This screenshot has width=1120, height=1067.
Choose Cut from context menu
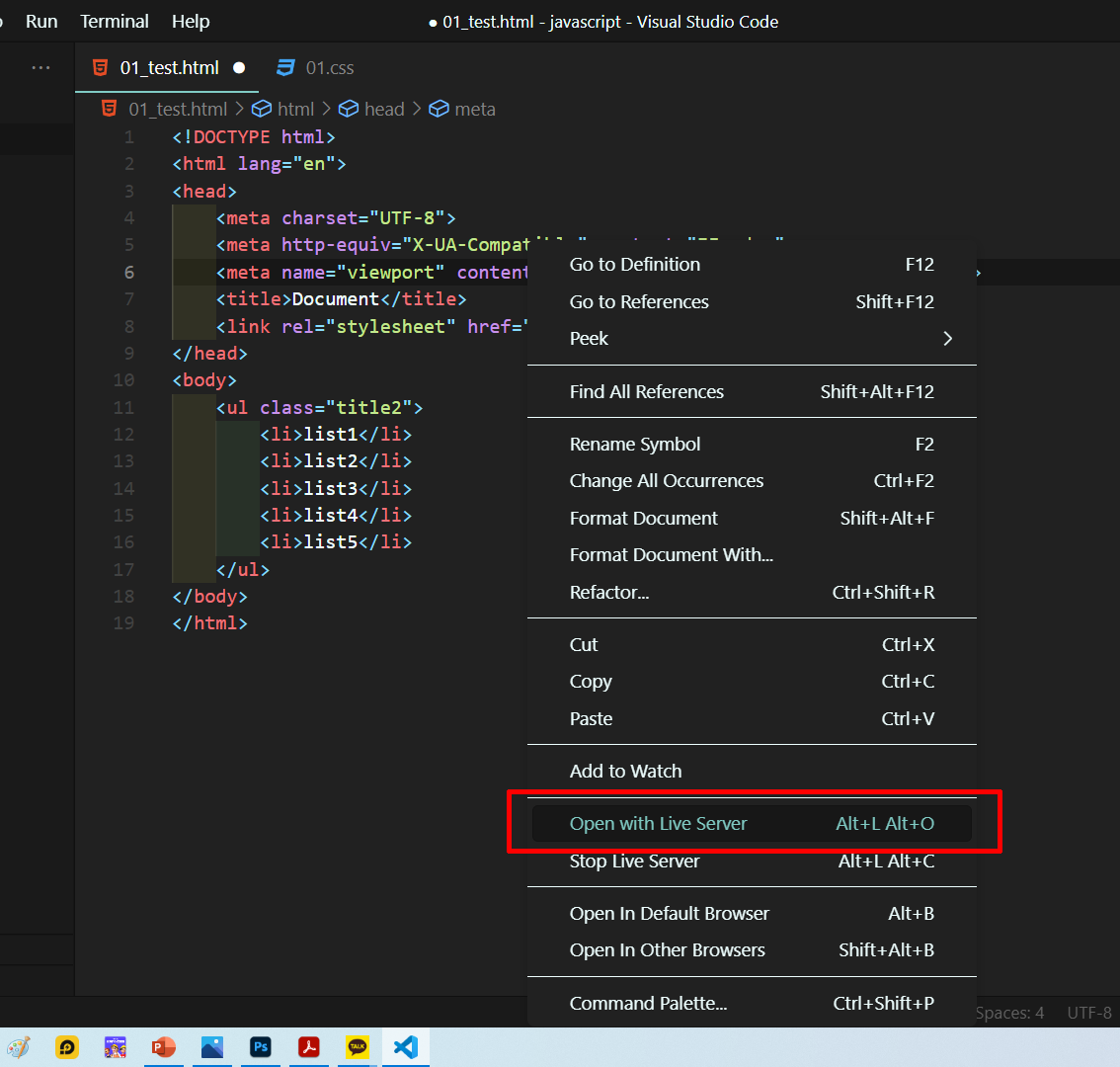(x=752, y=644)
